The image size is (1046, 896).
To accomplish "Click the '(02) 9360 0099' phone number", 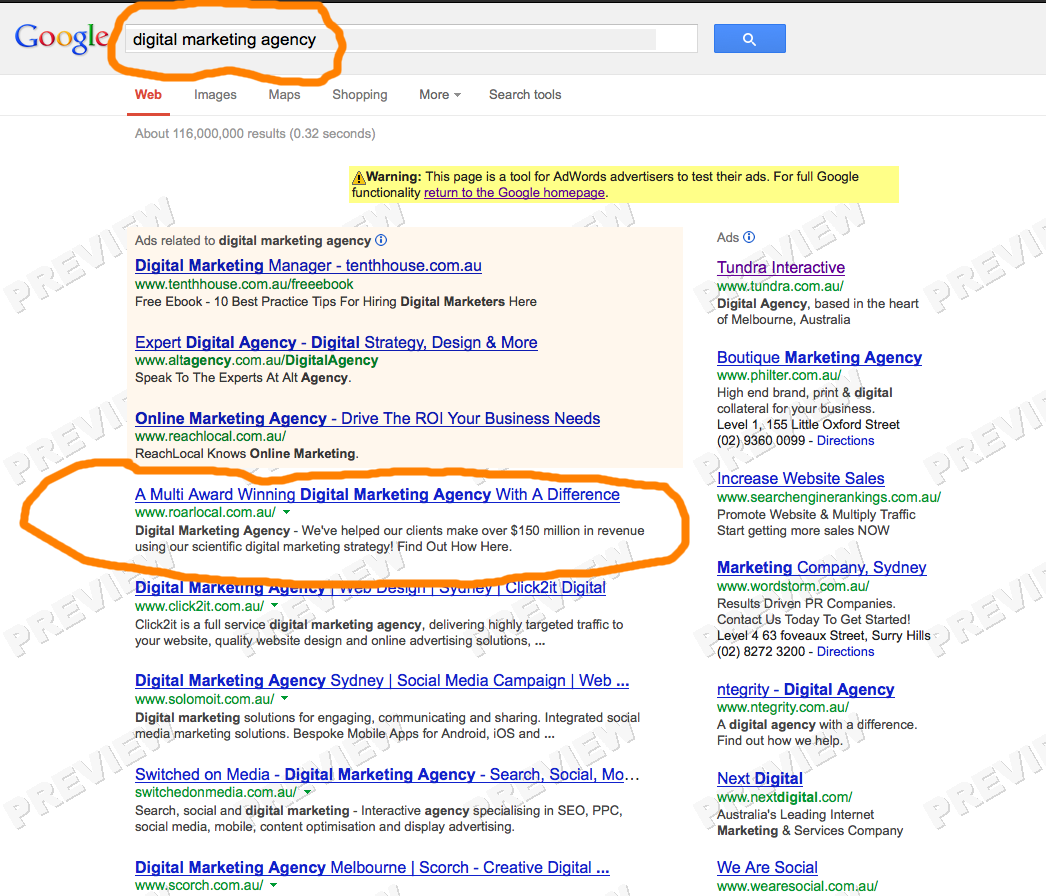I will click(761, 440).
